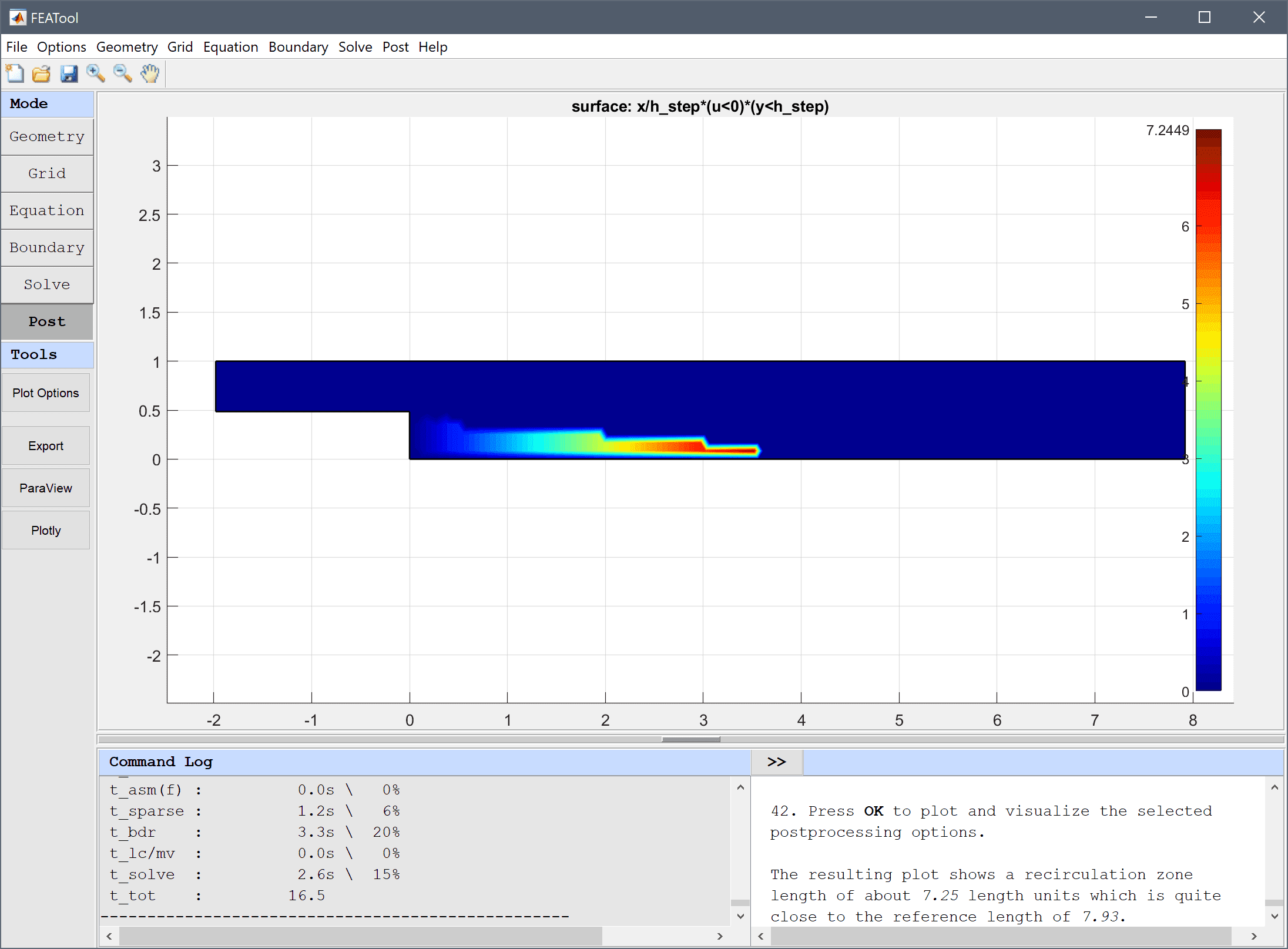This screenshot has width=1288, height=949.
Task: Click the New model toolbar icon
Action: 15,73
